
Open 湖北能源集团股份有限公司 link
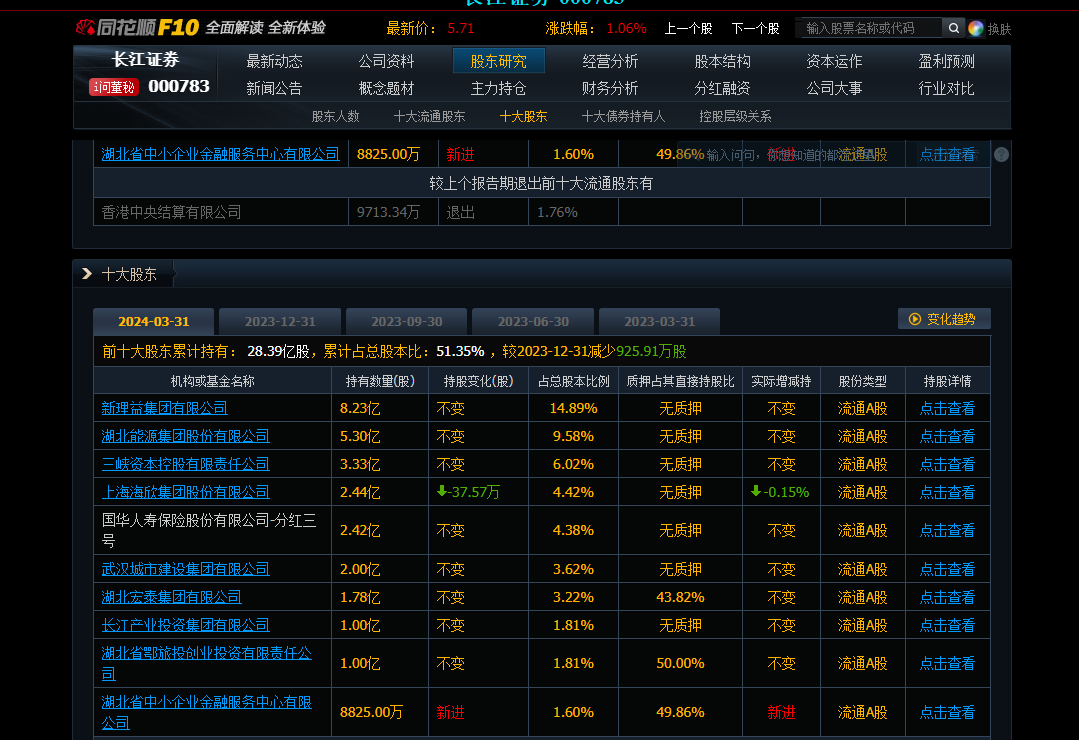[186, 436]
